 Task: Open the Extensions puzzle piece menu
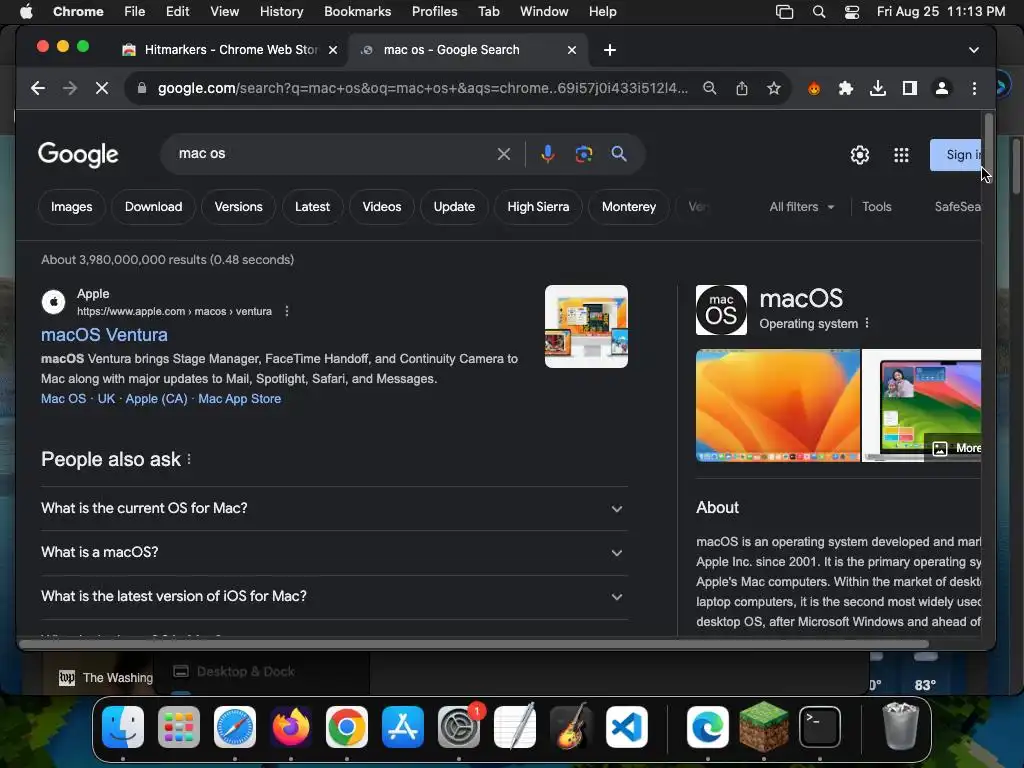[846, 88]
